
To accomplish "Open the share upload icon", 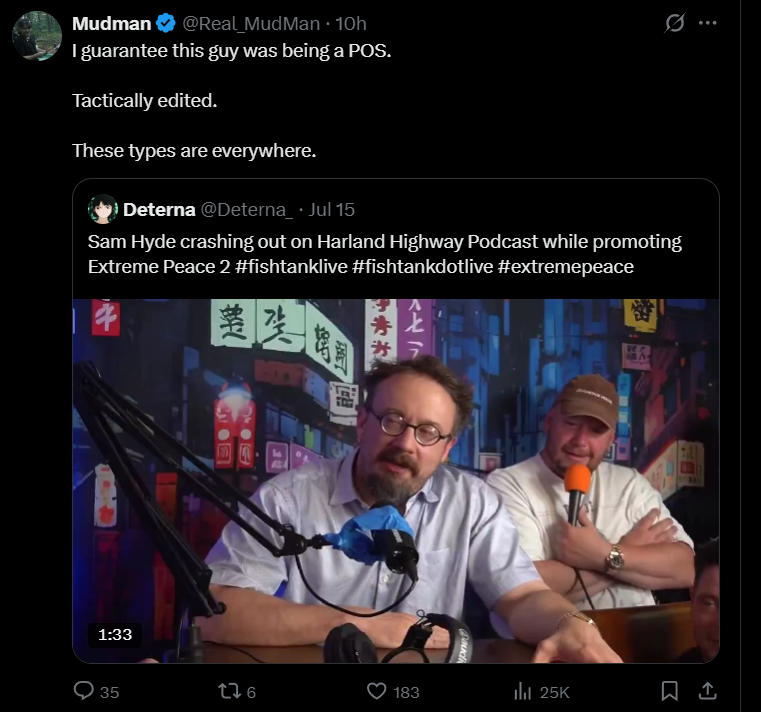I will point(708,691).
